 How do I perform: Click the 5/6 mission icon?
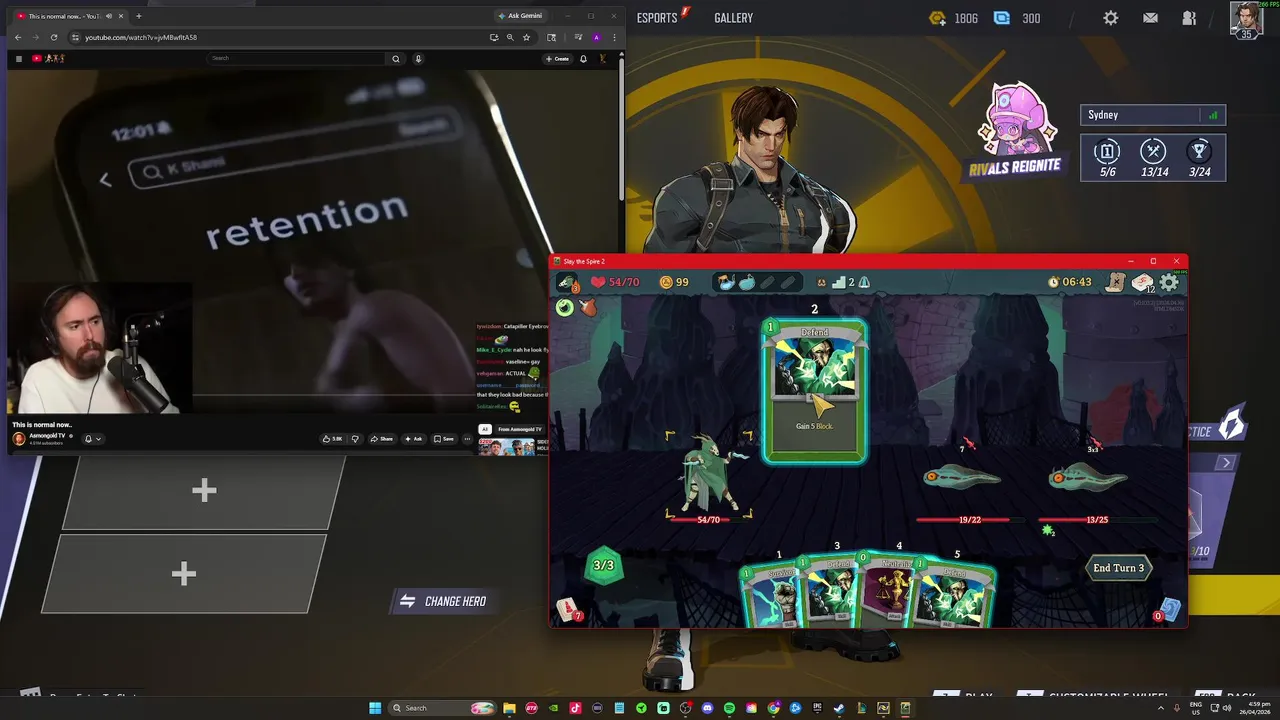(1107, 152)
